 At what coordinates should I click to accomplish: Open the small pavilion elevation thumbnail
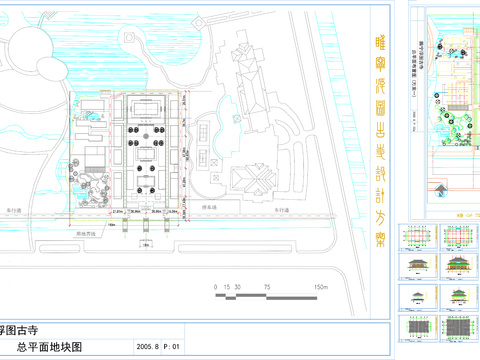tap(418, 297)
